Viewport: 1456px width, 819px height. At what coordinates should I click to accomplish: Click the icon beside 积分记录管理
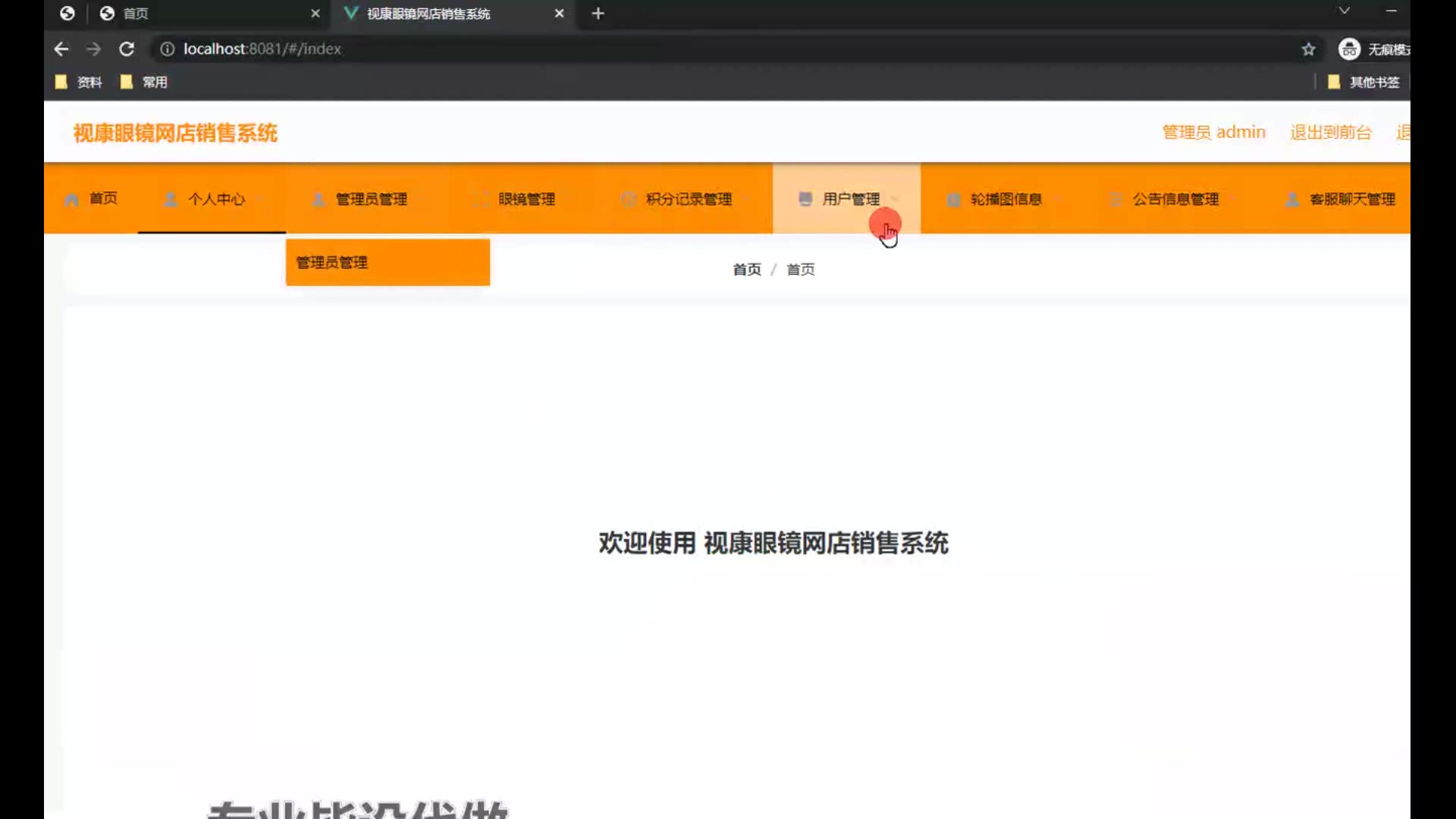click(x=628, y=199)
